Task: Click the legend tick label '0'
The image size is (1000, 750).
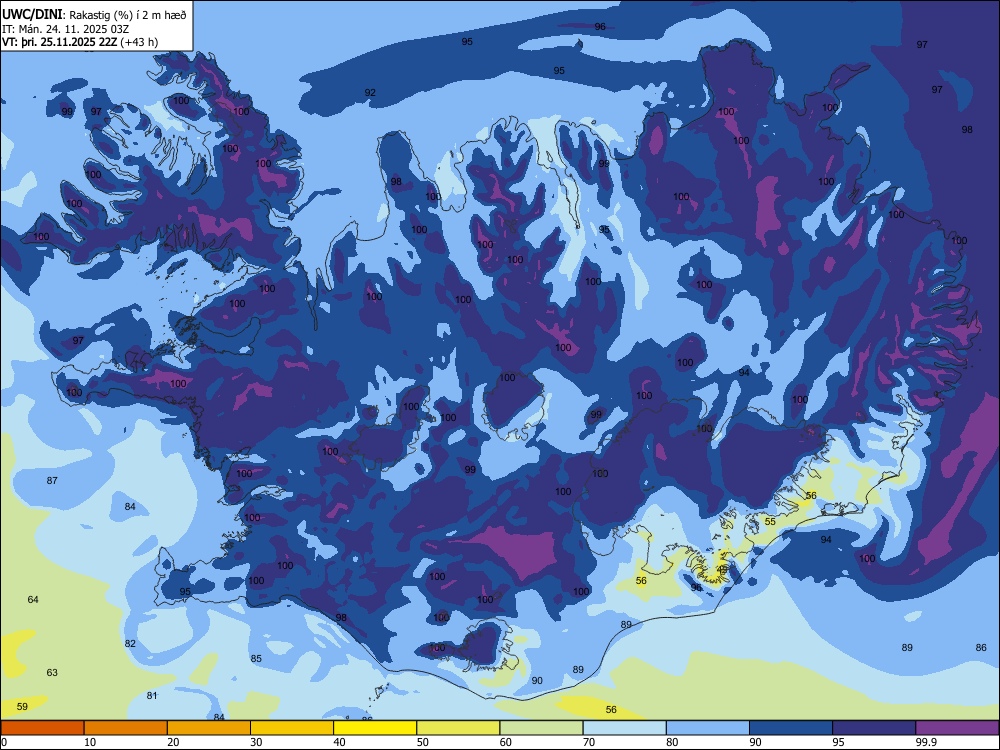Action: 4,742
